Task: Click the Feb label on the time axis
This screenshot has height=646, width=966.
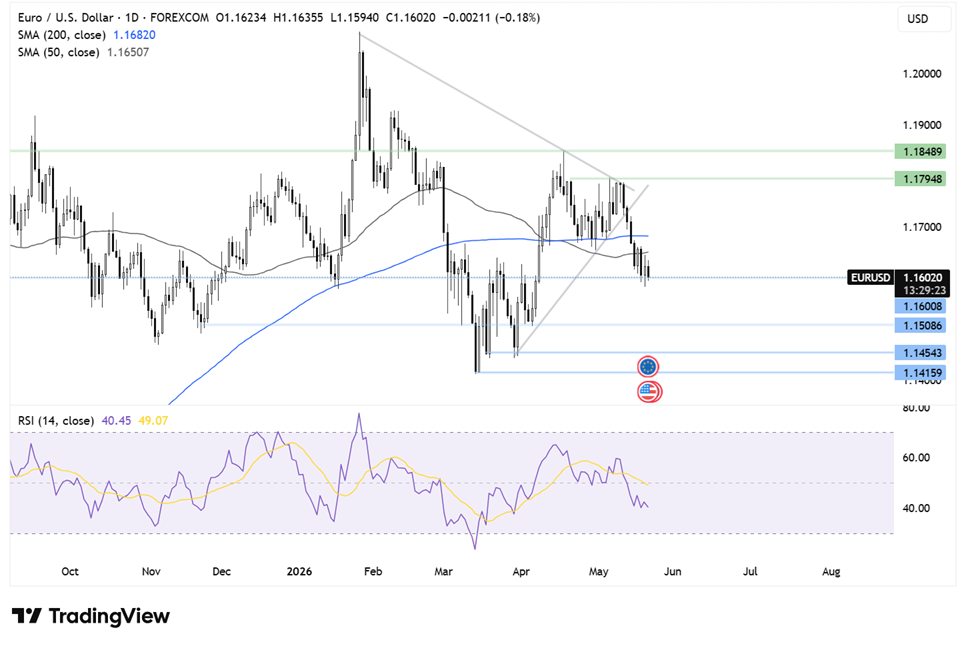Action: pyautogui.click(x=373, y=571)
